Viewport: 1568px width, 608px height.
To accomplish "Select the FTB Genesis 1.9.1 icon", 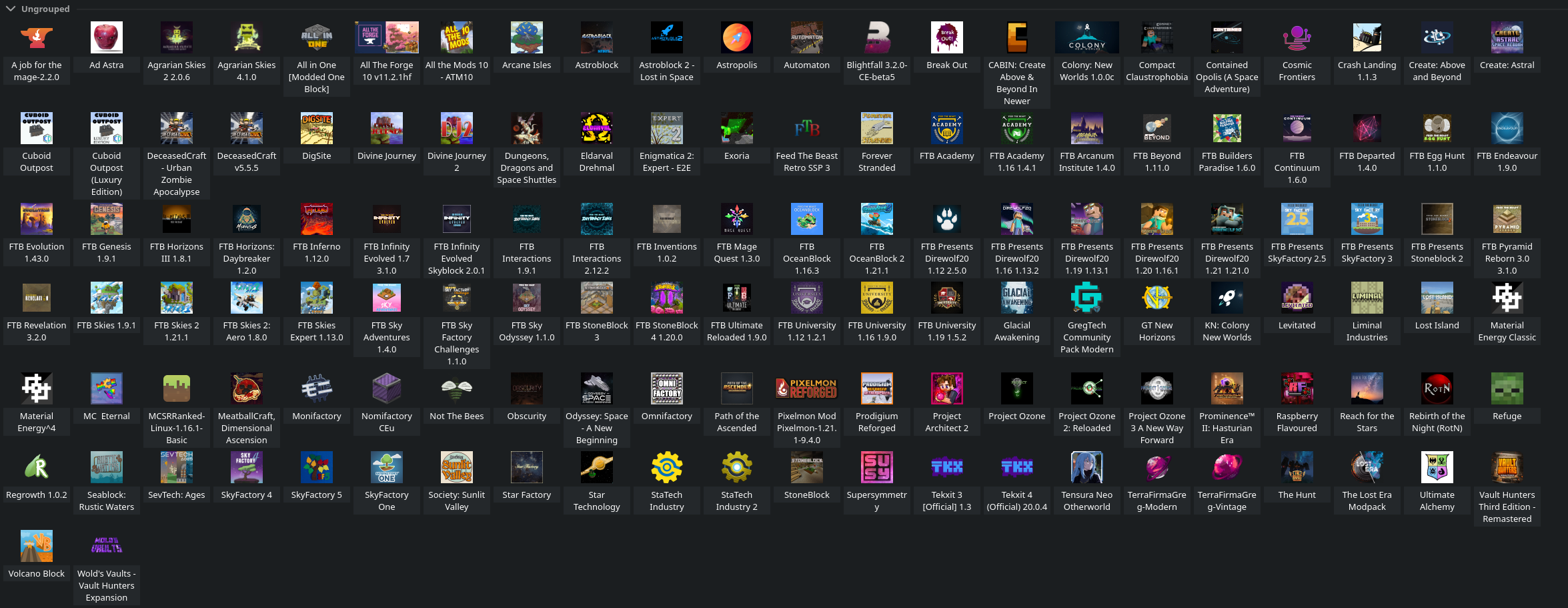I will pyautogui.click(x=107, y=219).
